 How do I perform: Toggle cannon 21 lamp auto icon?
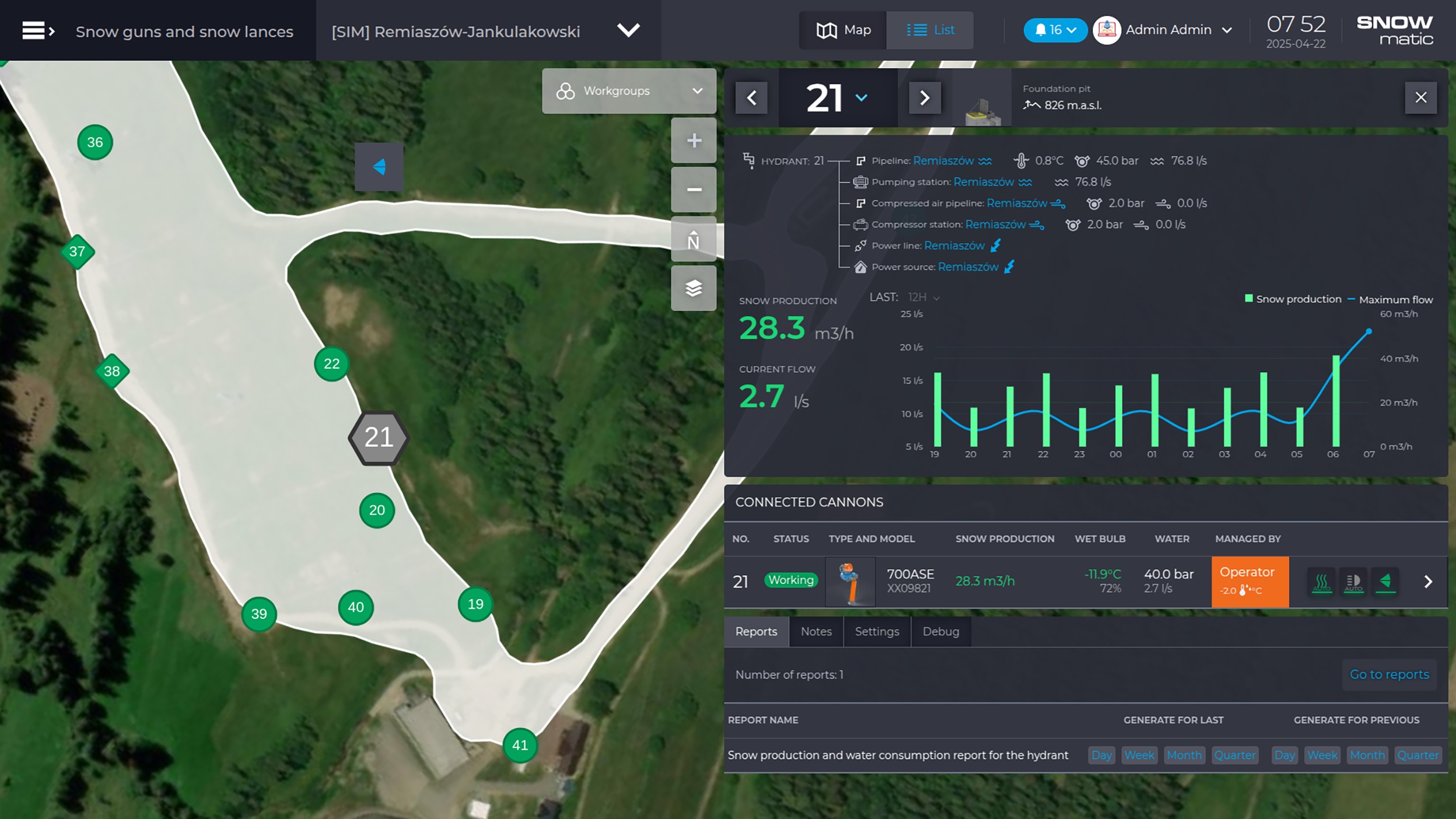(1353, 582)
